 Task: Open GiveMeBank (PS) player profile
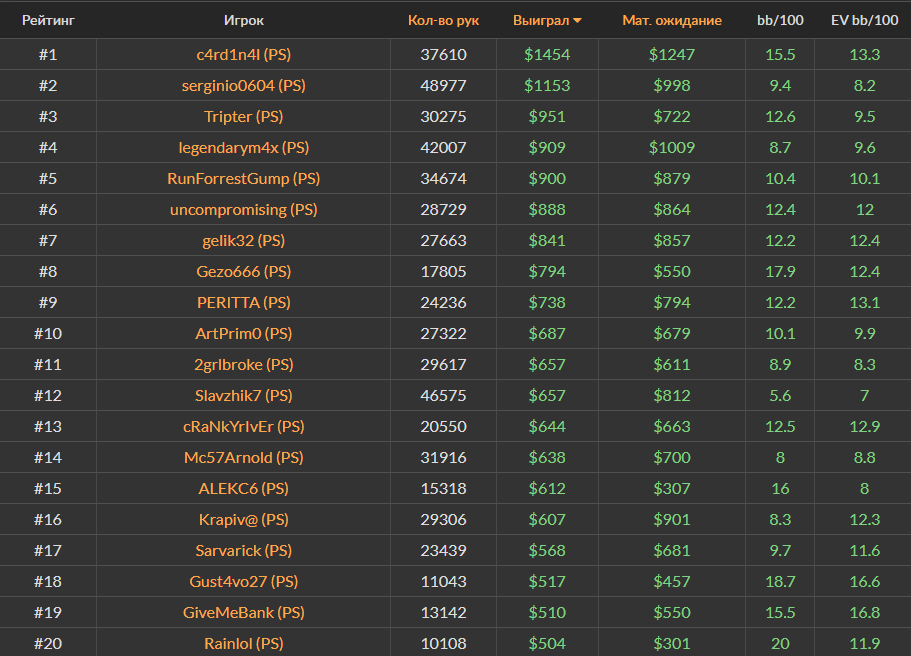coord(244,613)
